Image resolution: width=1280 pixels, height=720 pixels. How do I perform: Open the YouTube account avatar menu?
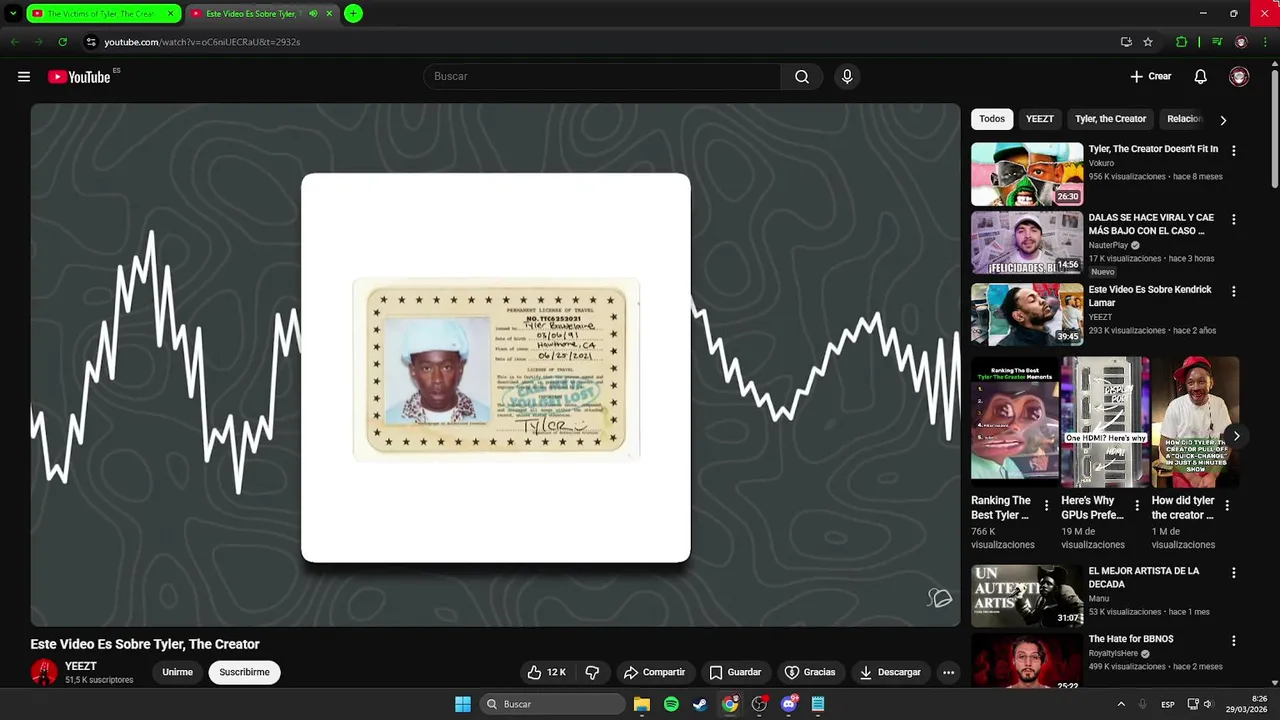click(1239, 77)
